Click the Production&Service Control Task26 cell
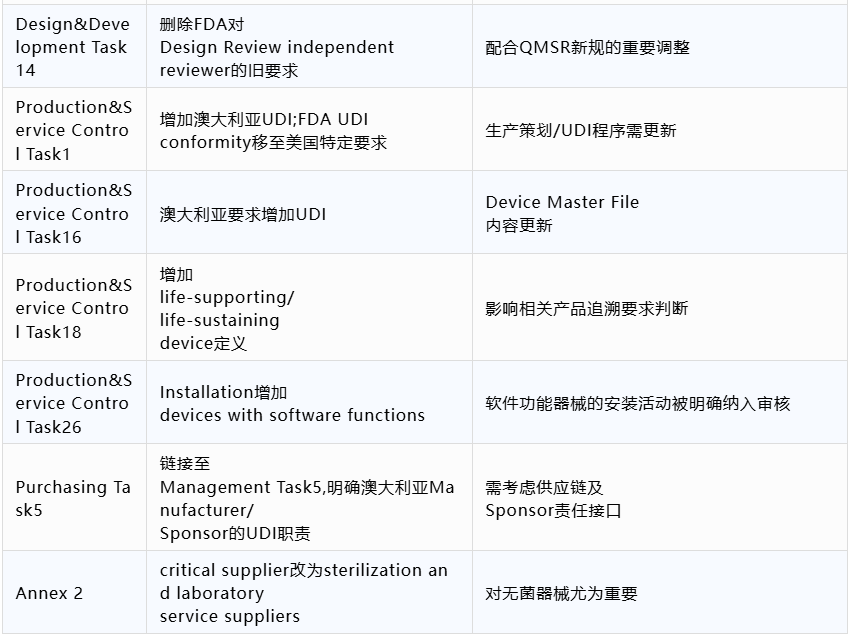The height and width of the screenshot is (639, 850). coord(74,403)
